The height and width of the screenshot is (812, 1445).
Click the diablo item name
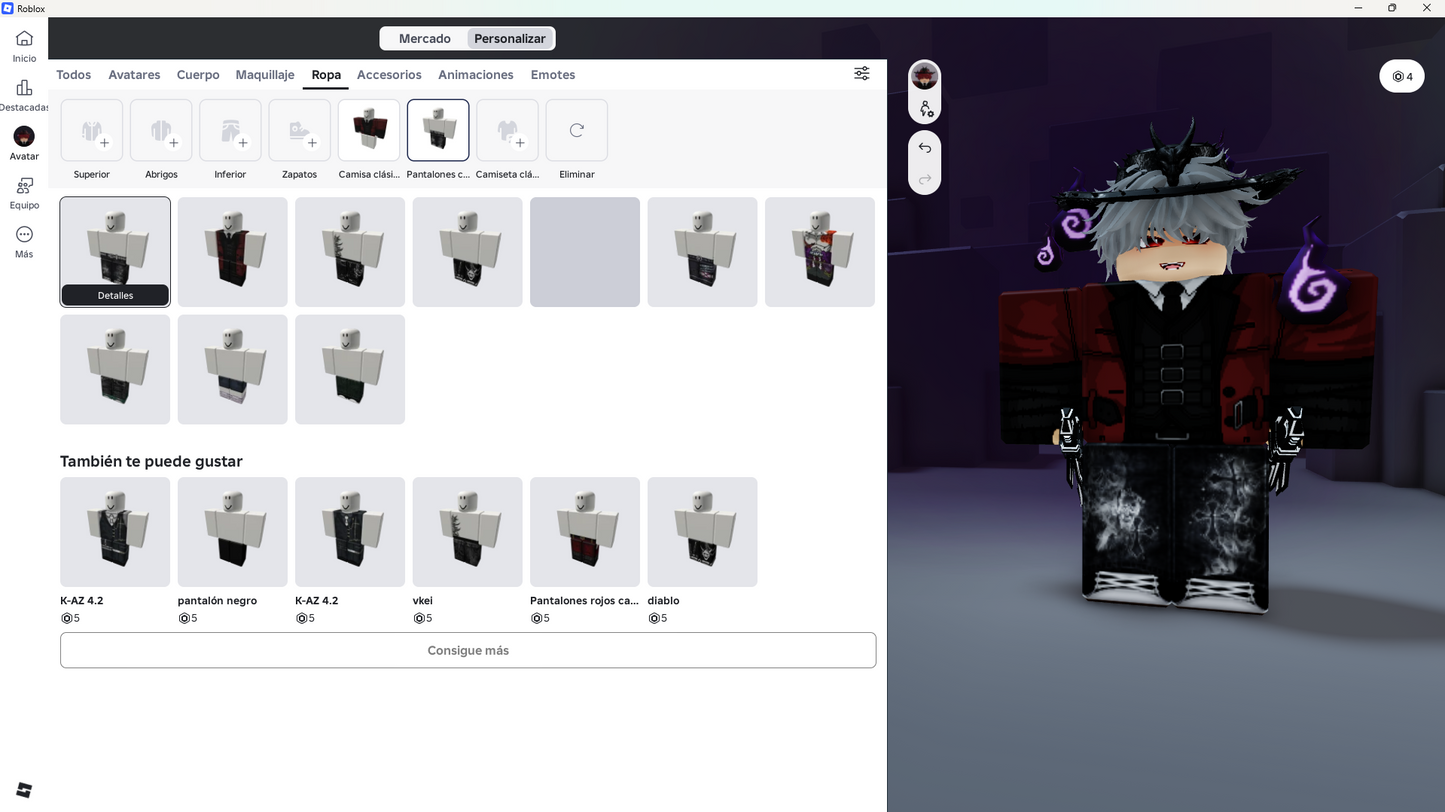point(664,601)
